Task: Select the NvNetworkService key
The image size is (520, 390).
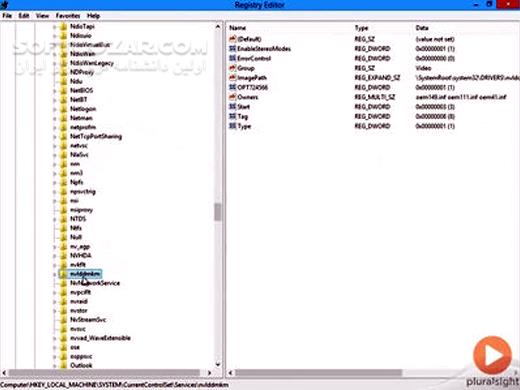Action: click(95, 283)
